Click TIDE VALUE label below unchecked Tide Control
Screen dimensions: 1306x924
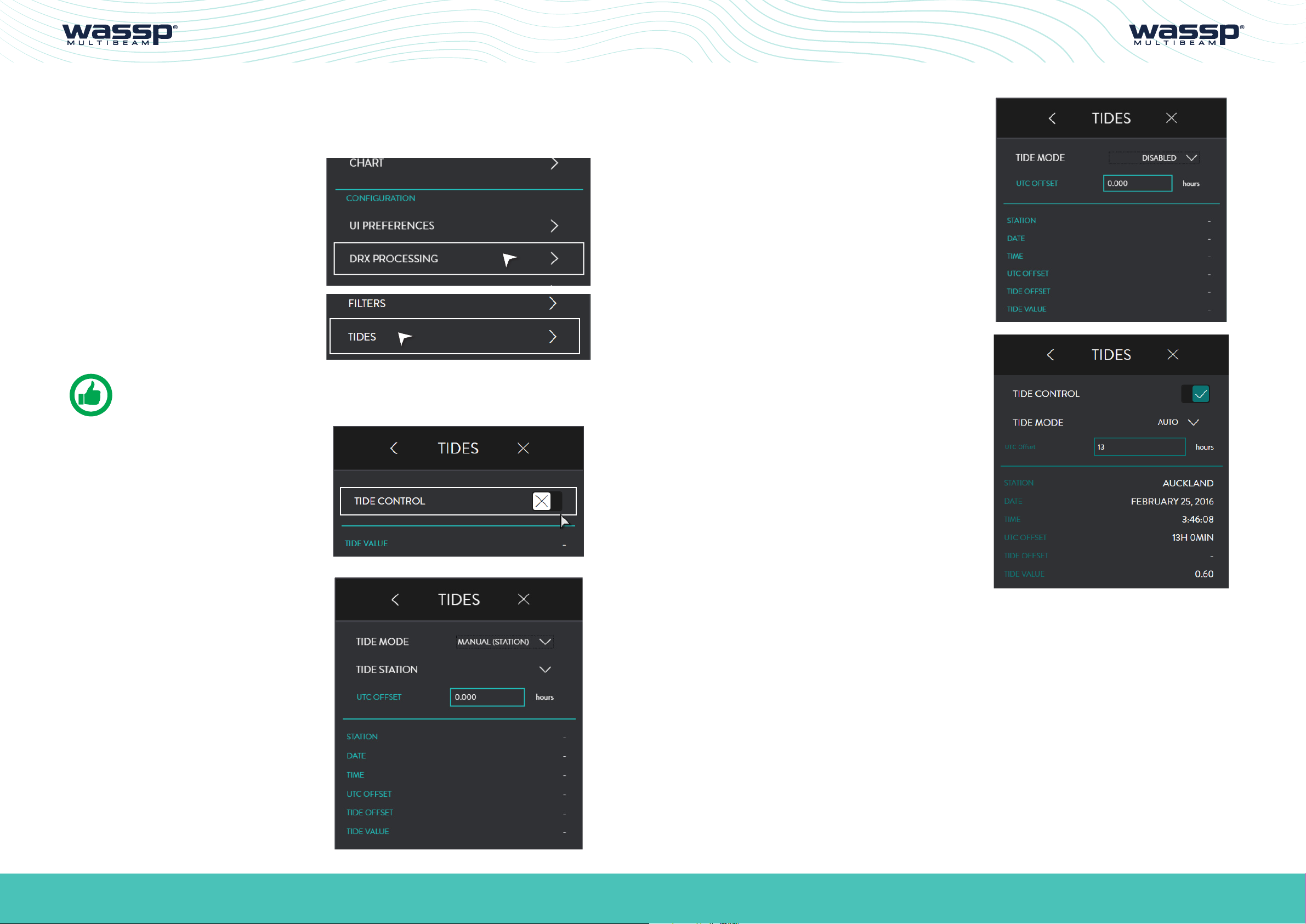(366, 543)
